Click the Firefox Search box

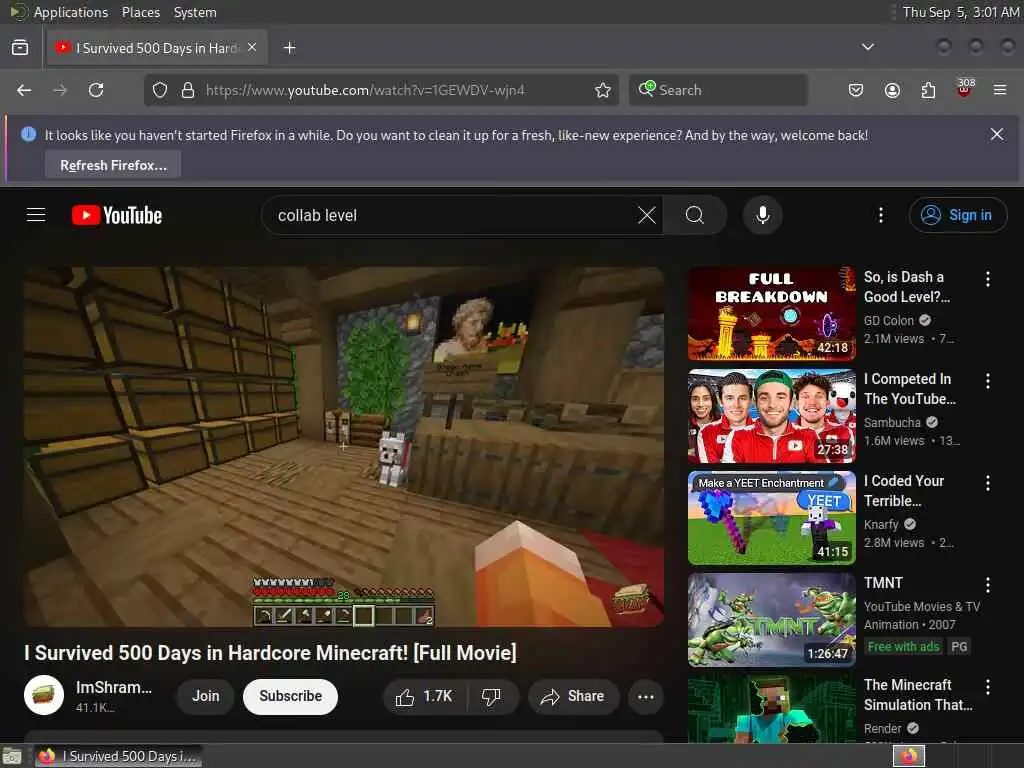pyautogui.click(x=718, y=90)
